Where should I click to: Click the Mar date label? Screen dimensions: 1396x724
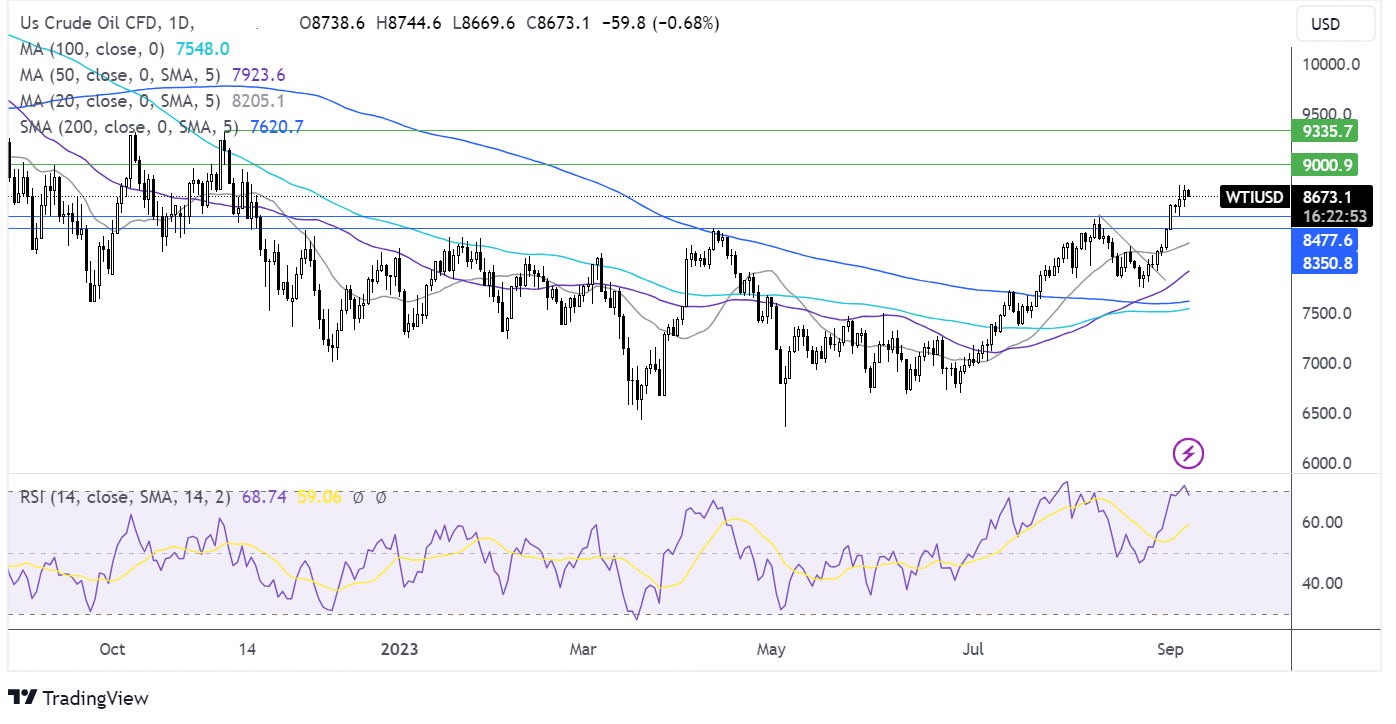pyautogui.click(x=583, y=650)
